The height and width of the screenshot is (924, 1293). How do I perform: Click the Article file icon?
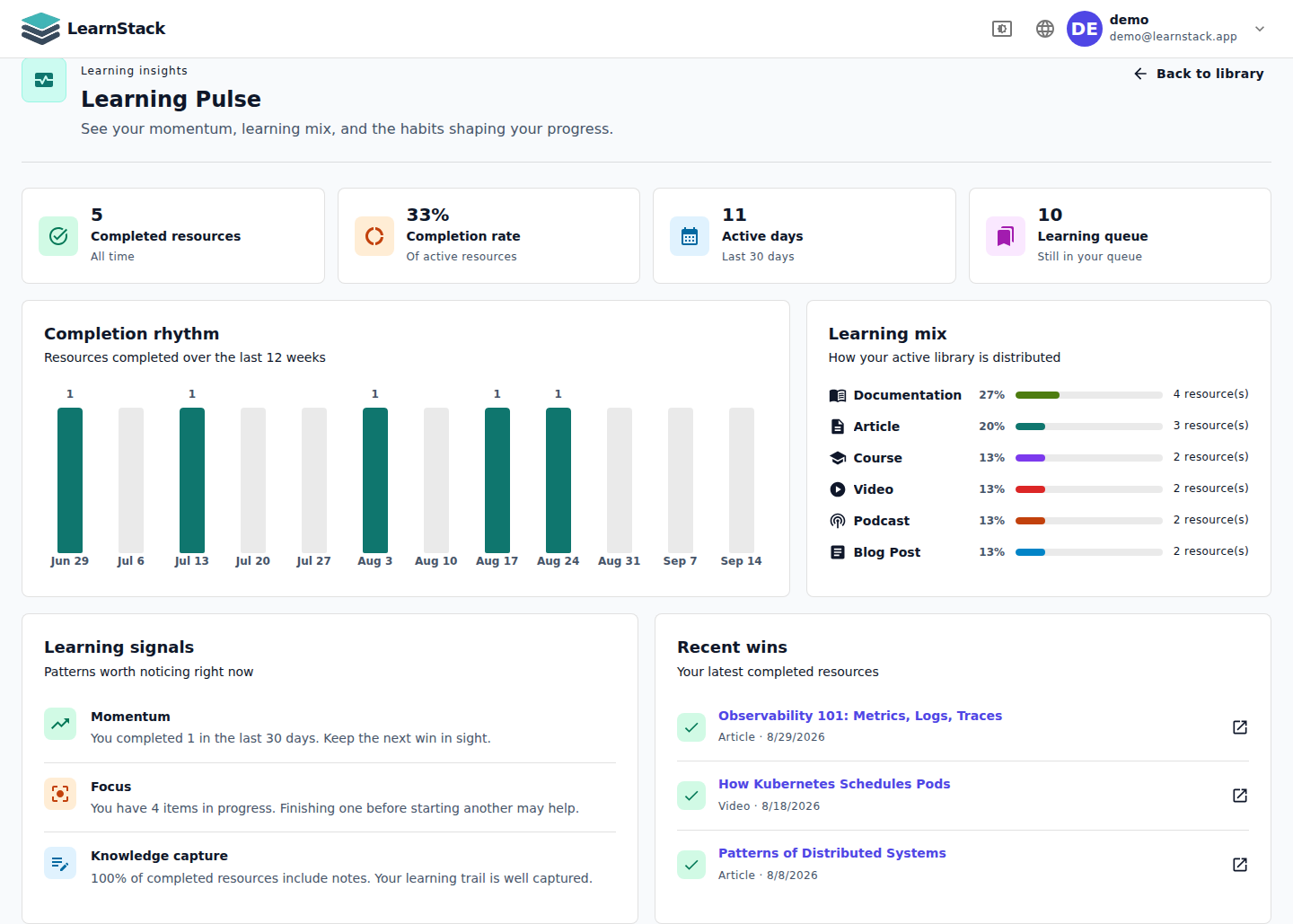pyautogui.click(x=838, y=427)
